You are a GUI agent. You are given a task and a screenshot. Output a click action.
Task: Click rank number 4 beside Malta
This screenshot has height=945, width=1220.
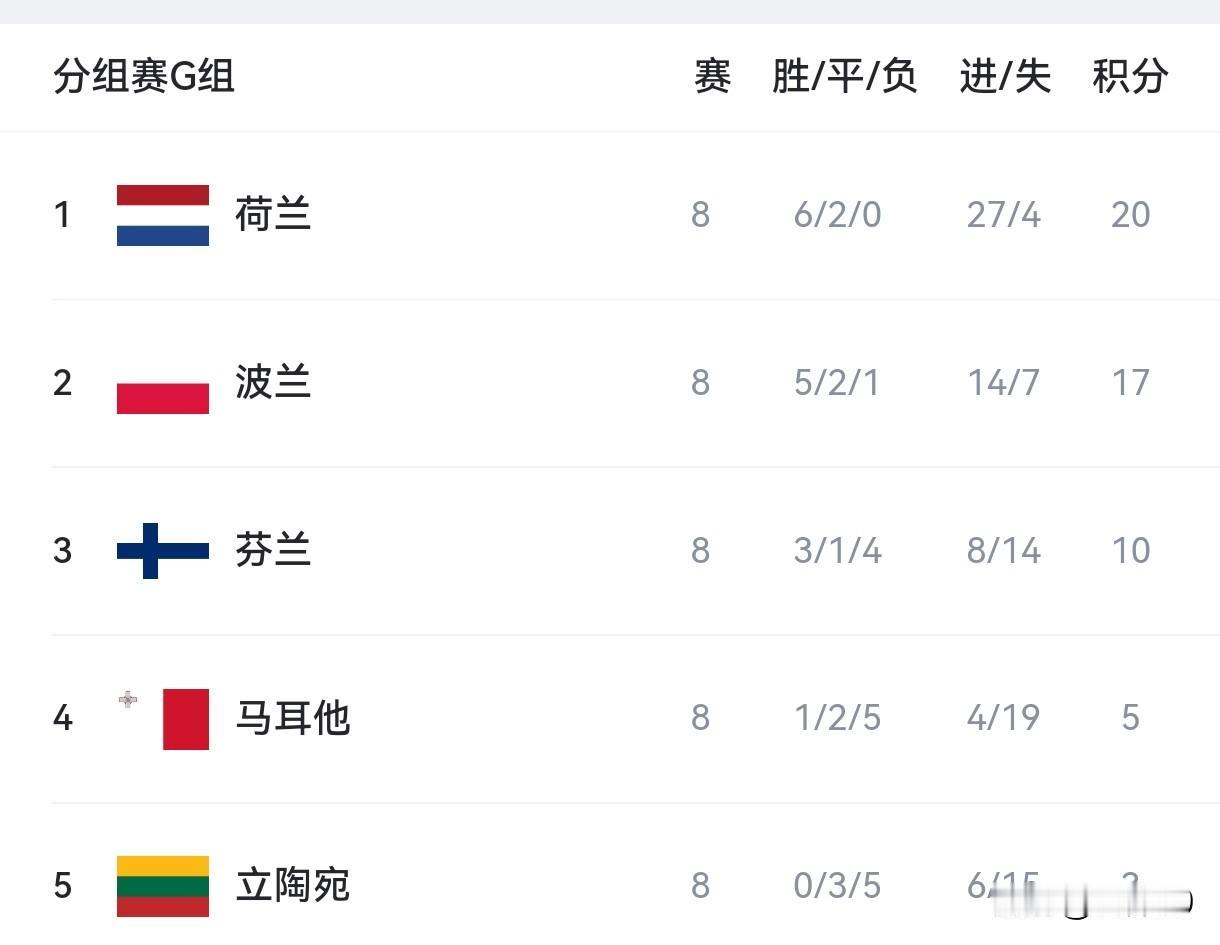click(63, 718)
